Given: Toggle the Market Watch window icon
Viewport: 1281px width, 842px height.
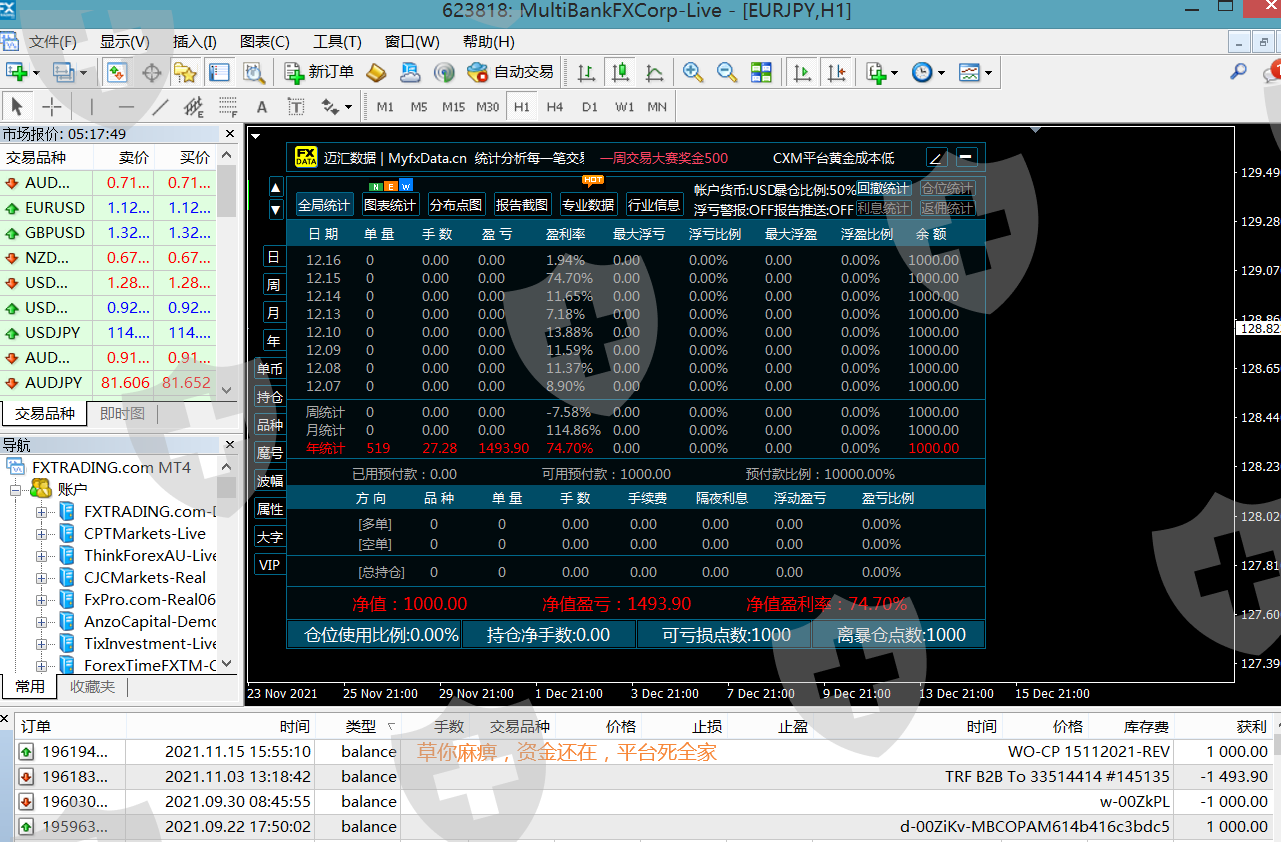Looking at the screenshot, I should (x=117, y=72).
